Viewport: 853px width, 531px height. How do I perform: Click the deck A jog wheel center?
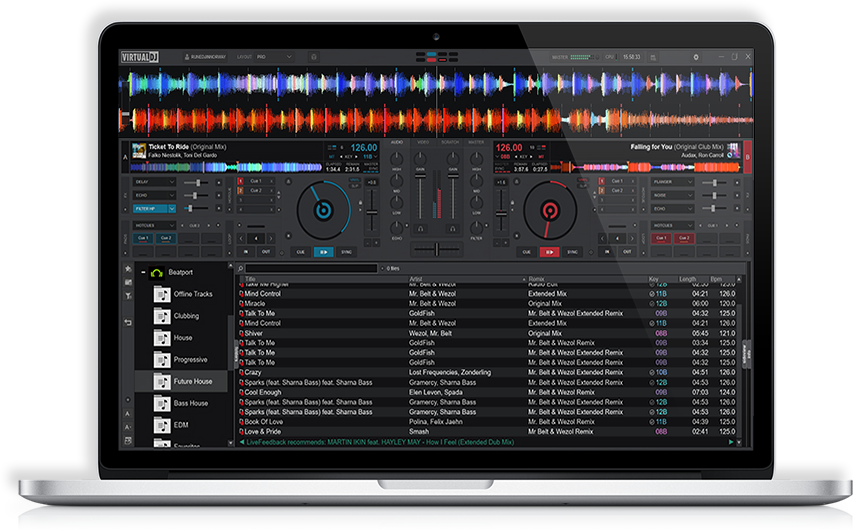(324, 211)
